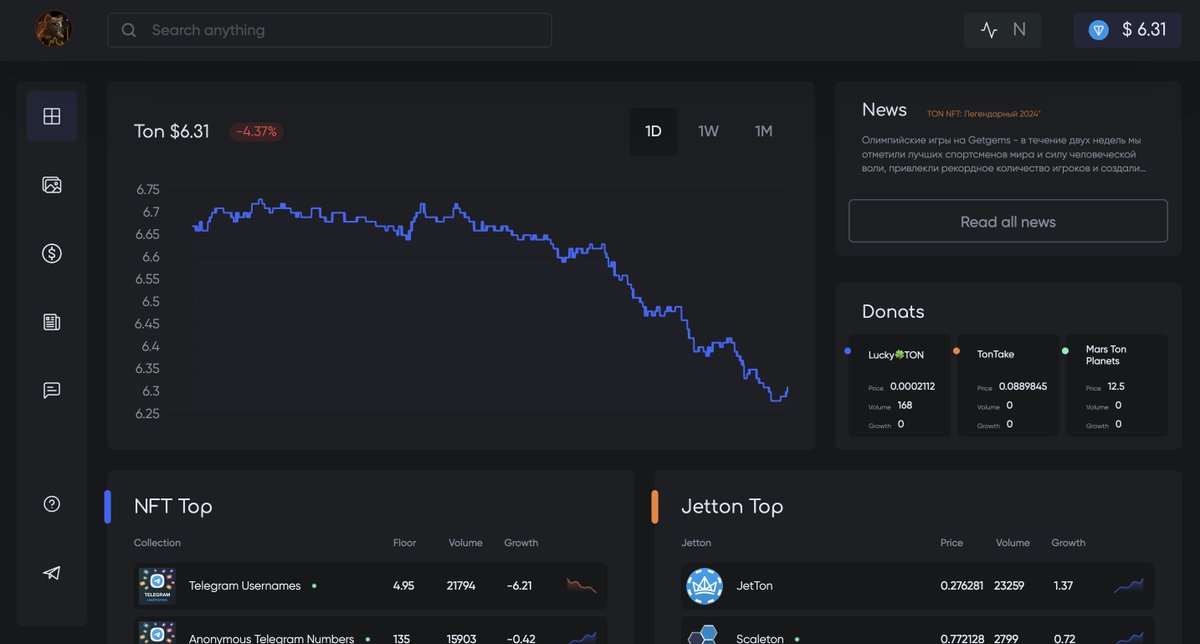Click the user avatar in top bar
Viewport: 1200px width, 644px height.
[53, 29]
